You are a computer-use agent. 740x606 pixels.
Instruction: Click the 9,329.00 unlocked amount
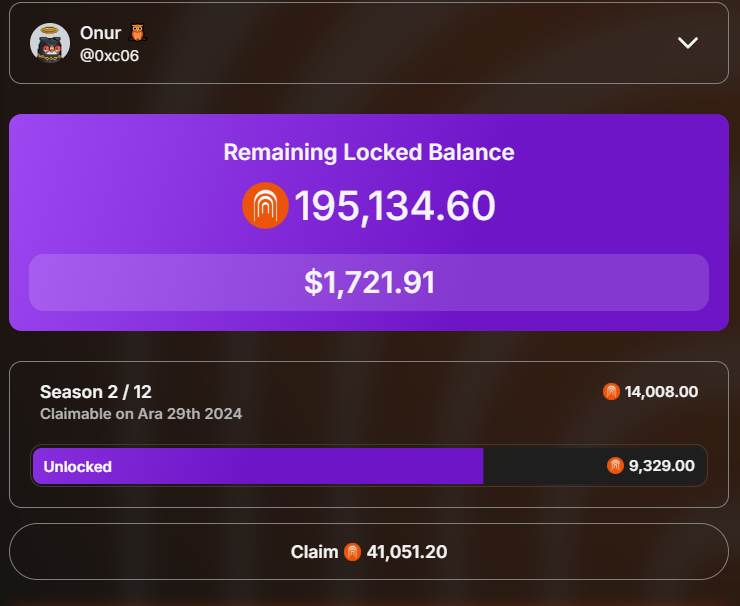(x=662, y=466)
